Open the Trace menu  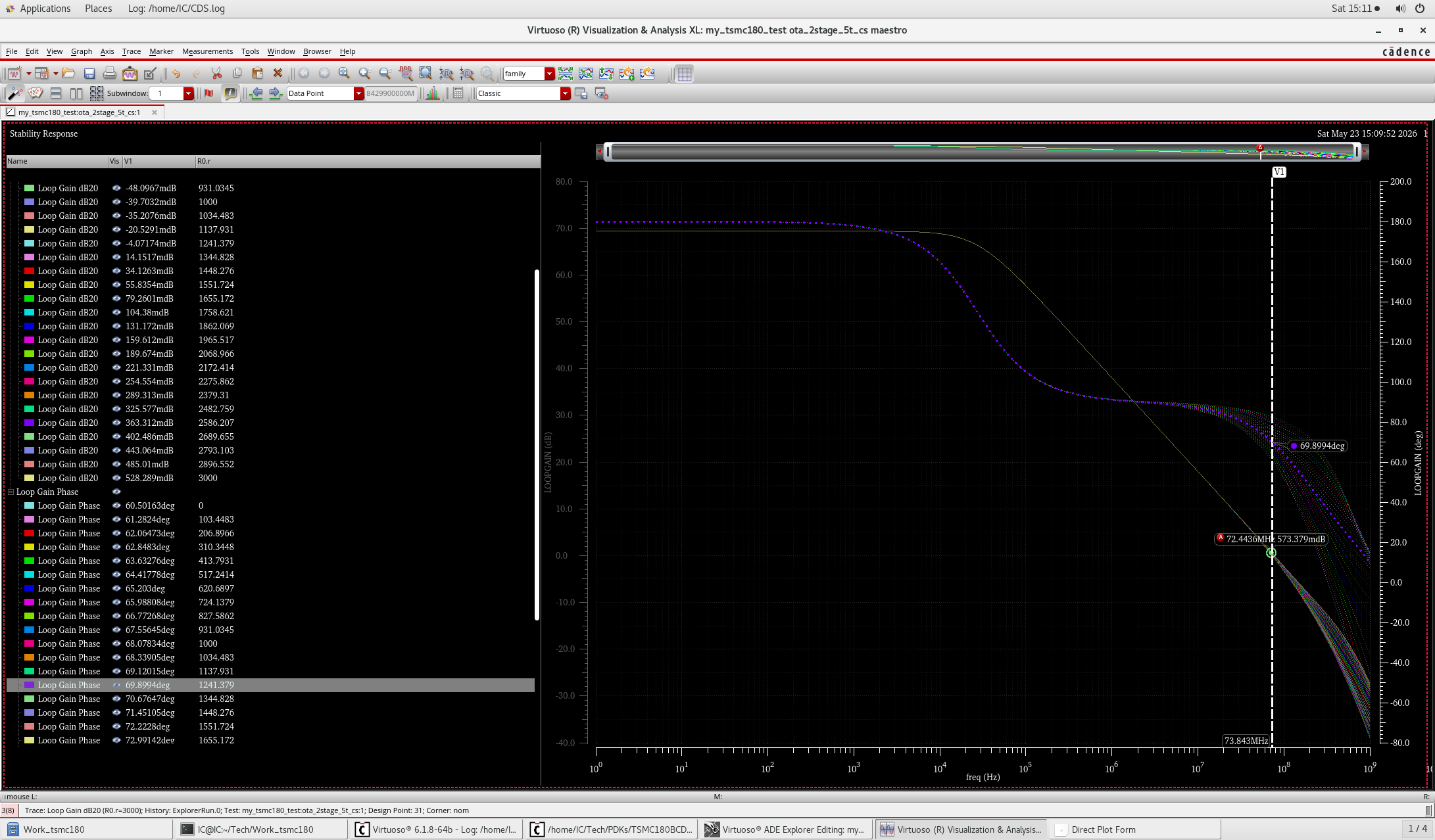[x=132, y=51]
